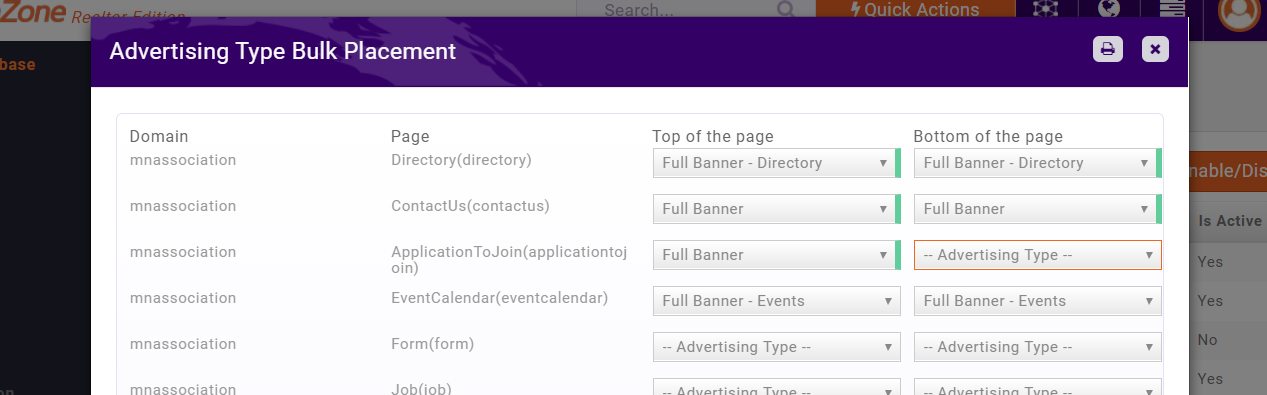Open Top dropdown for Form page

(x=776, y=347)
